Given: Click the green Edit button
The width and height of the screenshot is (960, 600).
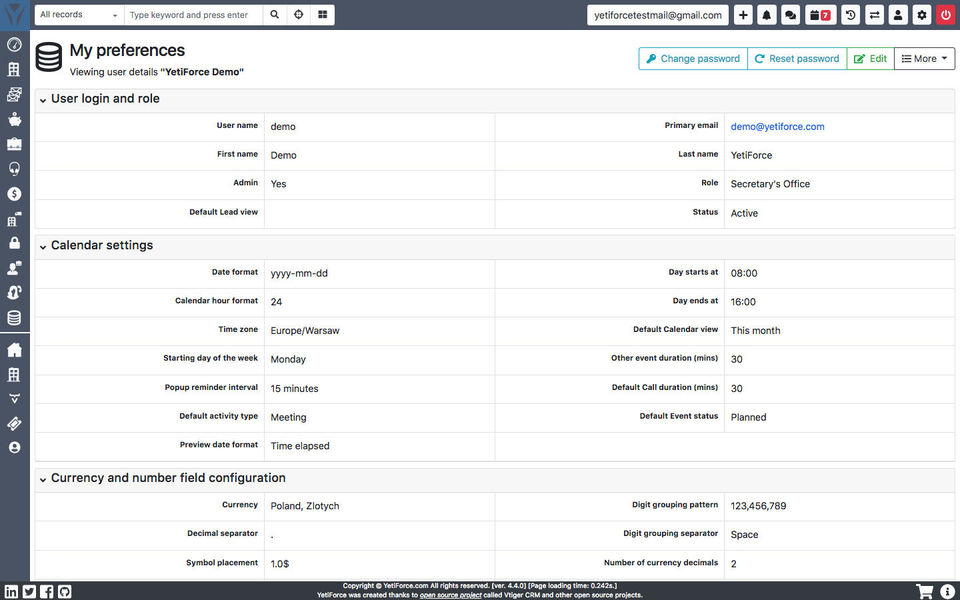Looking at the screenshot, I should pyautogui.click(x=870, y=59).
